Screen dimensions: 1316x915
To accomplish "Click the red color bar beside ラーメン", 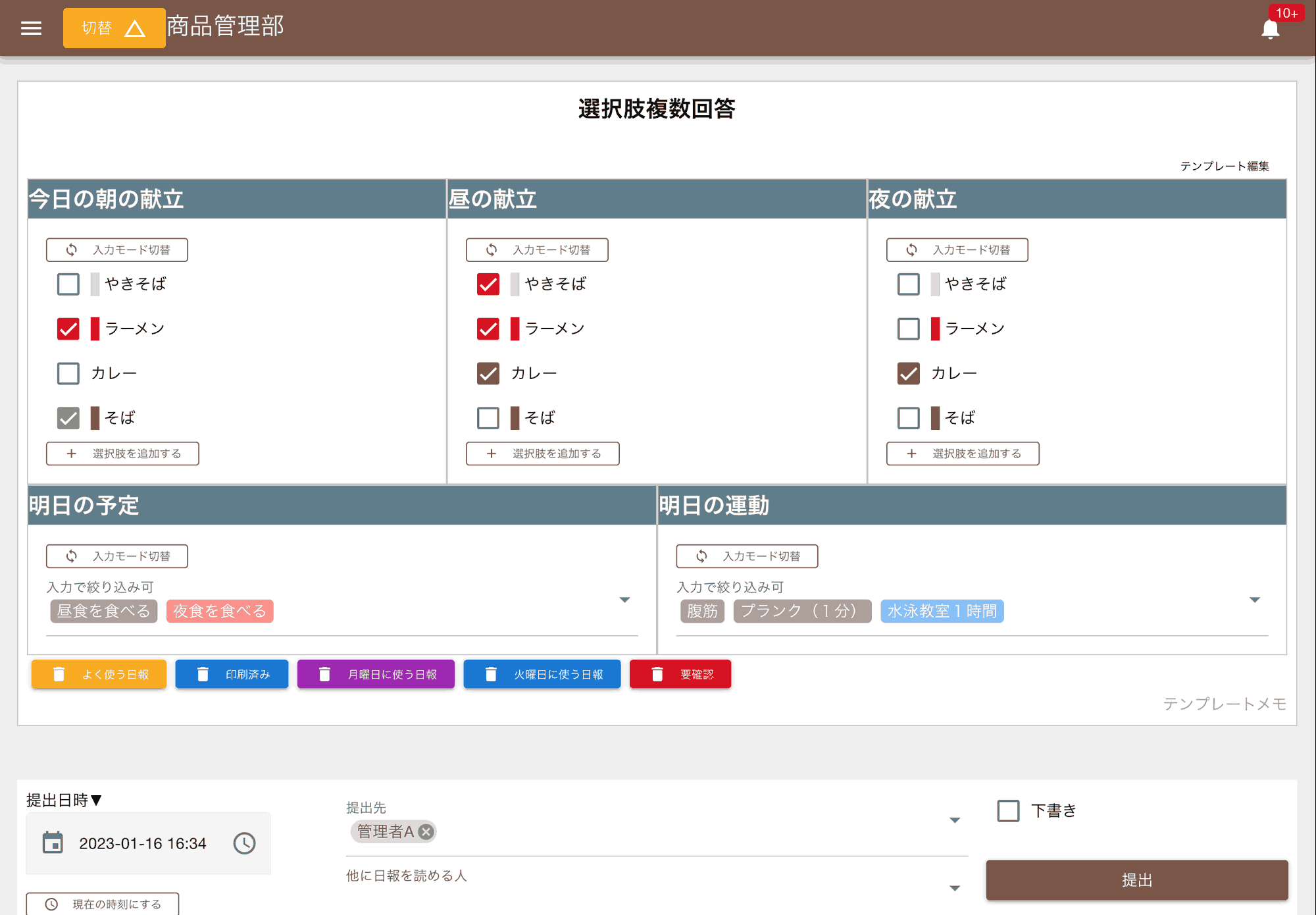I will [x=94, y=328].
